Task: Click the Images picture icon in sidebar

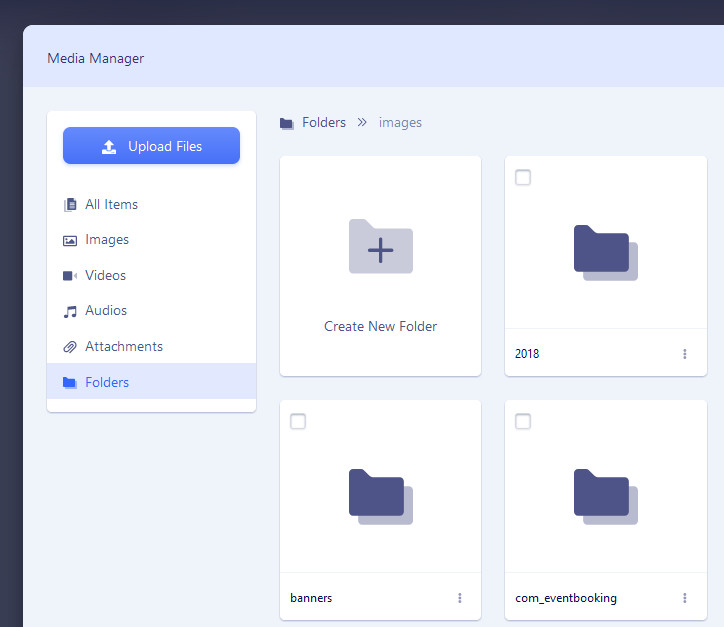Action: tap(70, 240)
